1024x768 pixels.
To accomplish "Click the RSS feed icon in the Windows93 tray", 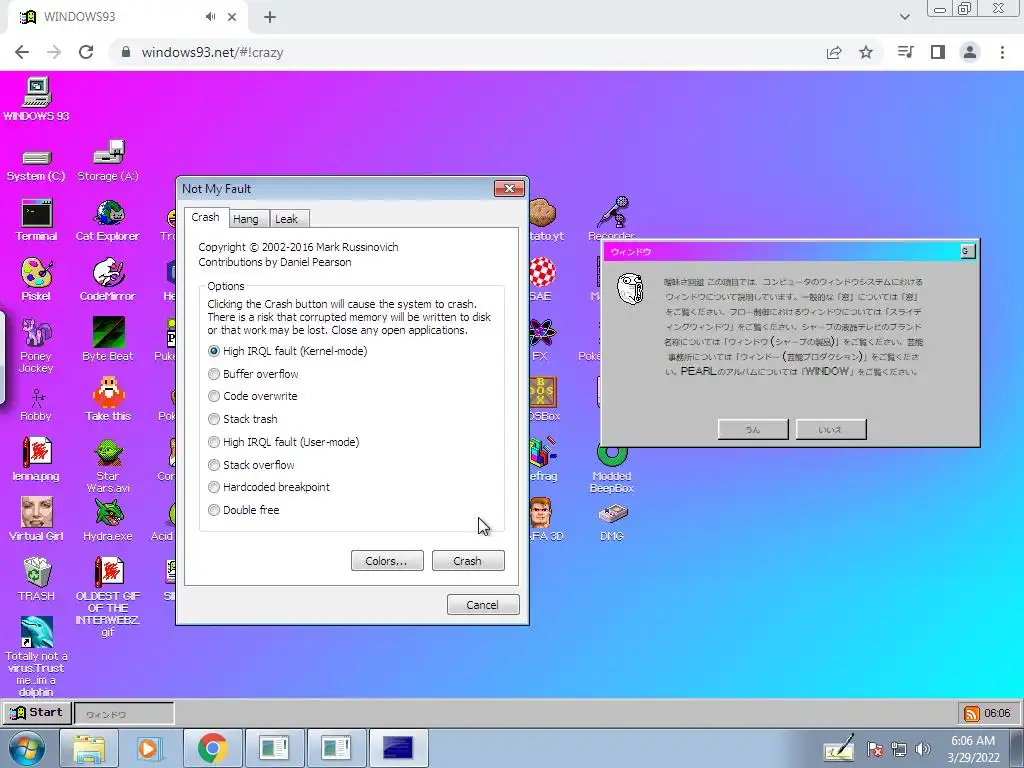I will coord(971,713).
